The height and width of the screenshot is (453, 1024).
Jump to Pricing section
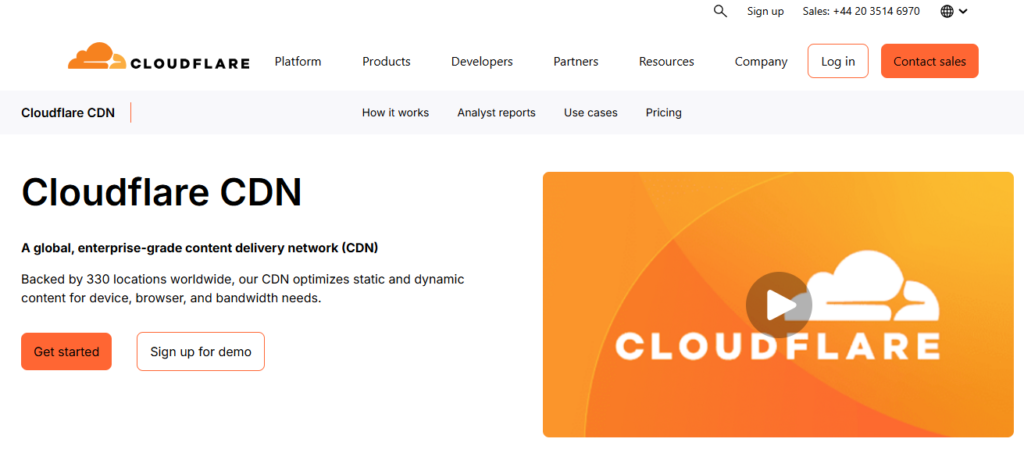coord(664,112)
